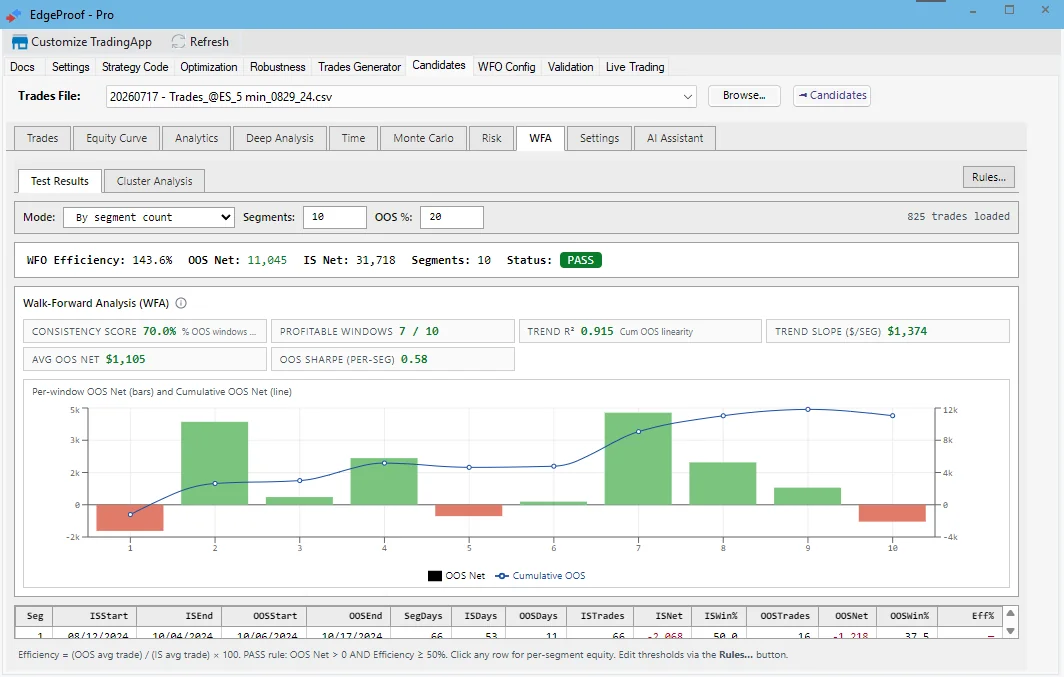The width and height of the screenshot is (1064, 677).
Task: Click the segment 9 cumulative line point
Action: click(x=808, y=410)
